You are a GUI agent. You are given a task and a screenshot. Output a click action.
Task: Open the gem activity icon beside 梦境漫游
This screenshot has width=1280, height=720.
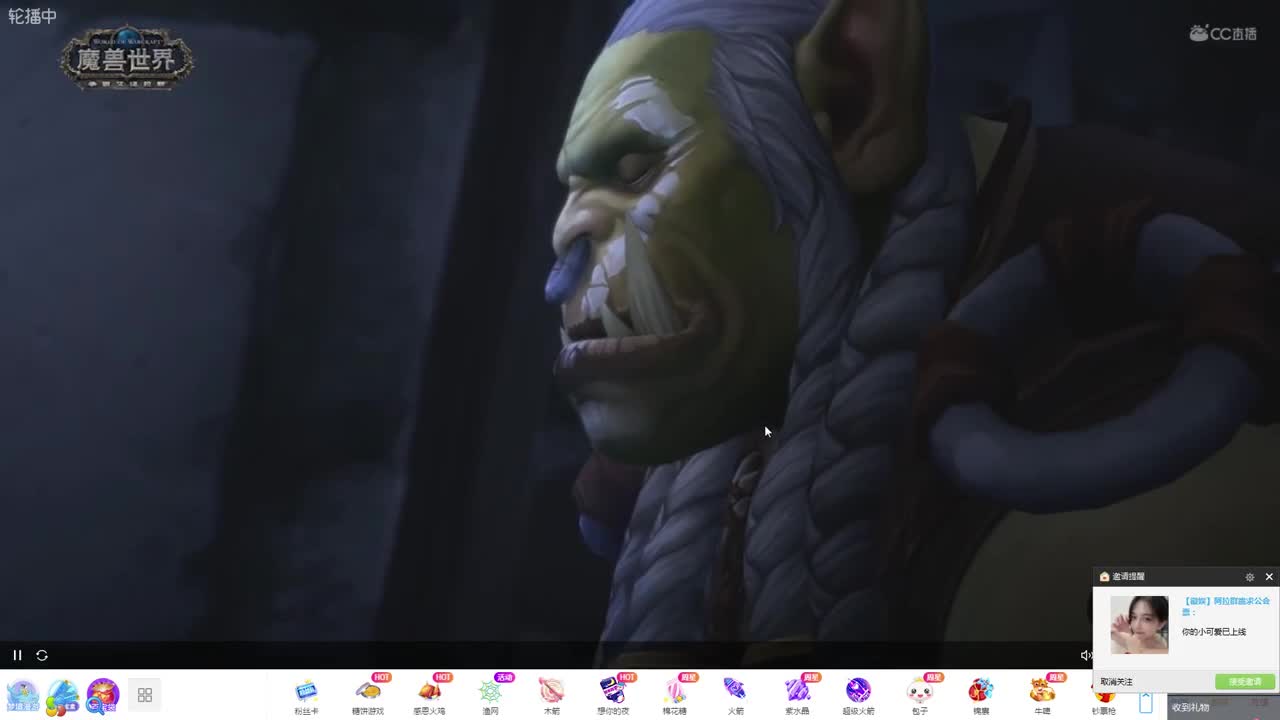tap(62, 695)
